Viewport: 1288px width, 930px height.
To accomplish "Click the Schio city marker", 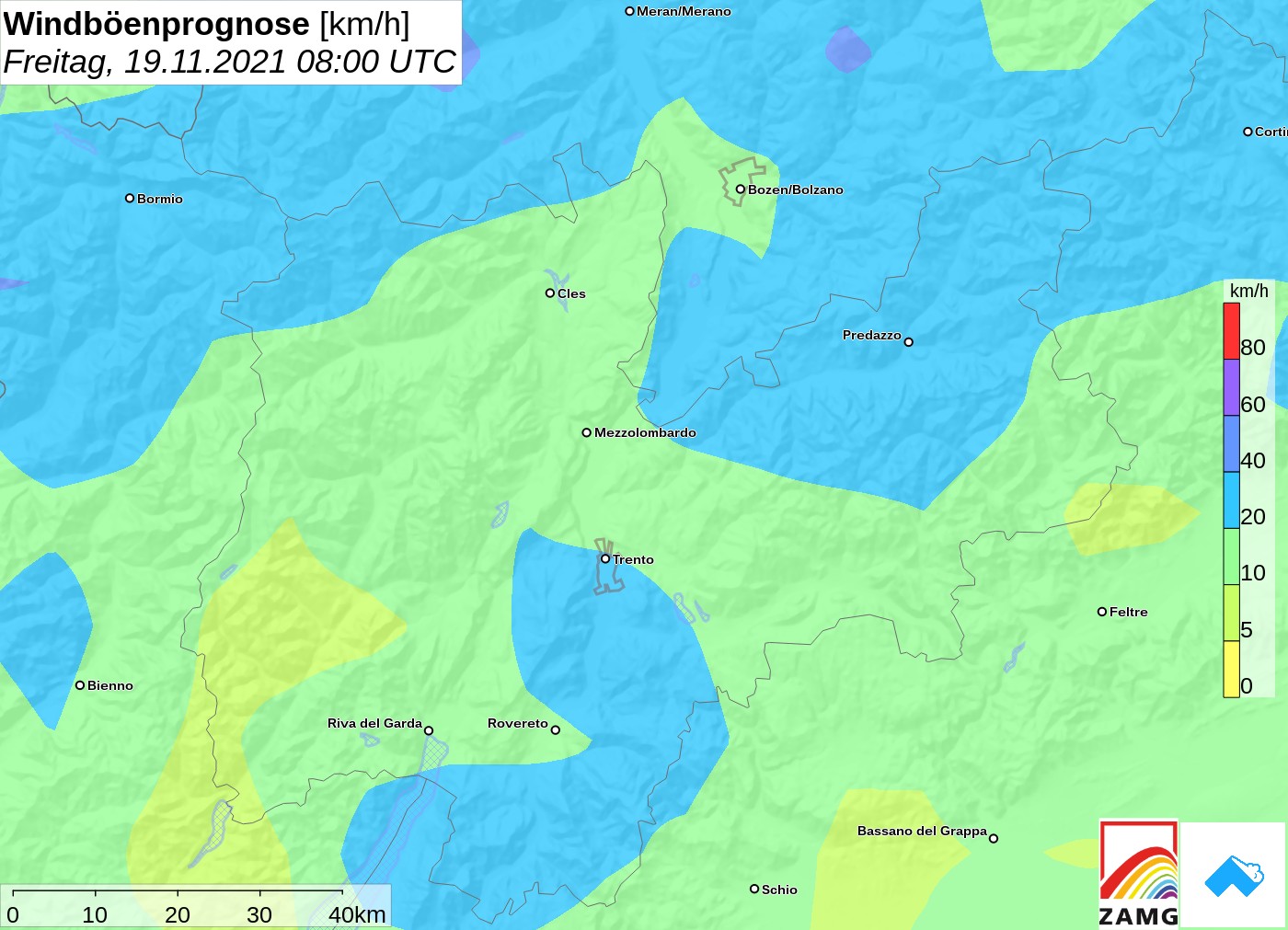I will (x=754, y=889).
